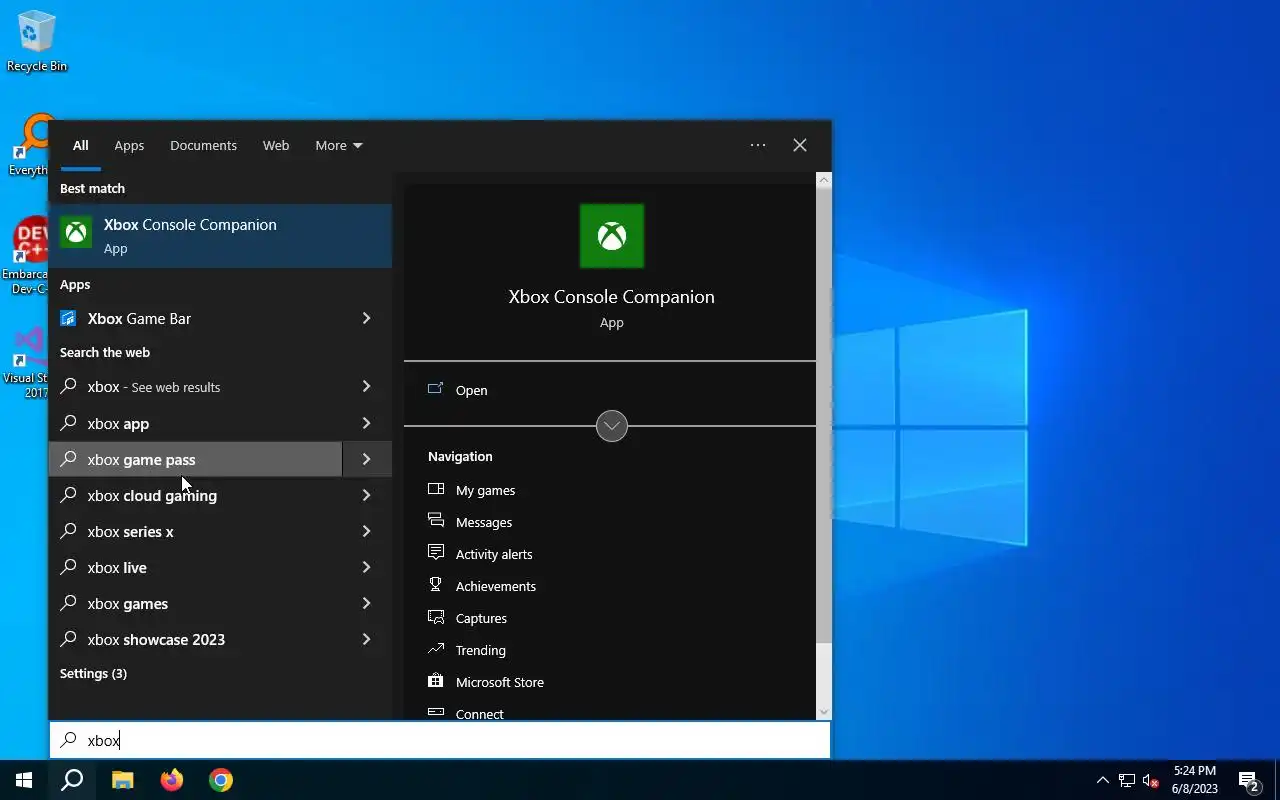Switch to the Web search tab
This screenshot has height=800, width=1280.
coord(276,145)
